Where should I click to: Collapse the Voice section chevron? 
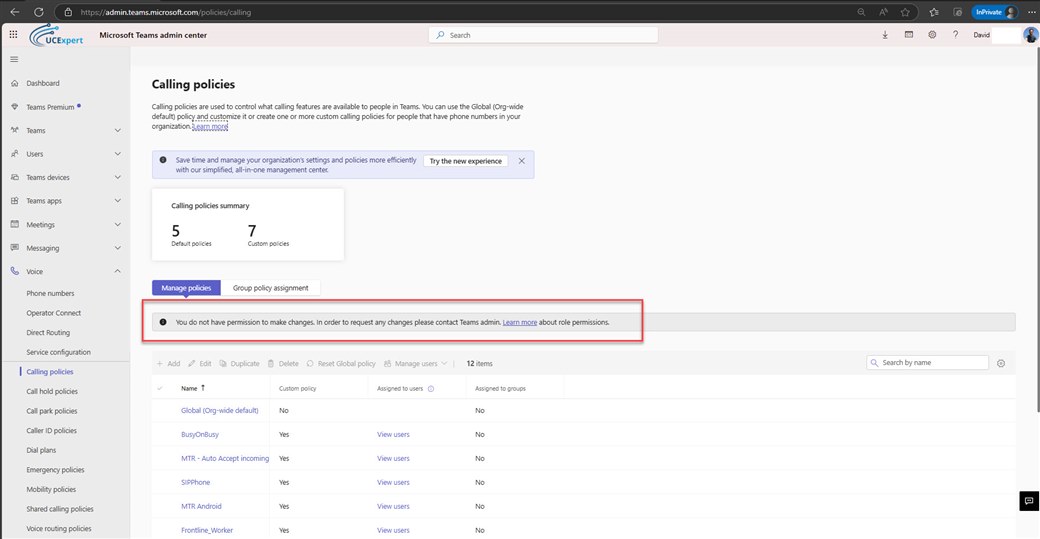point(117,271)
